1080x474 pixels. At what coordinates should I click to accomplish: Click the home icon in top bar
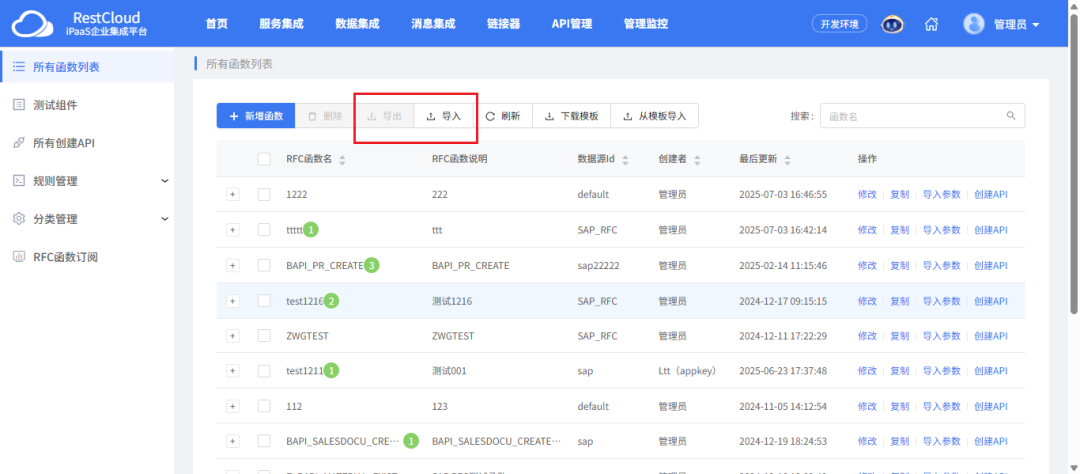[931, 24]
